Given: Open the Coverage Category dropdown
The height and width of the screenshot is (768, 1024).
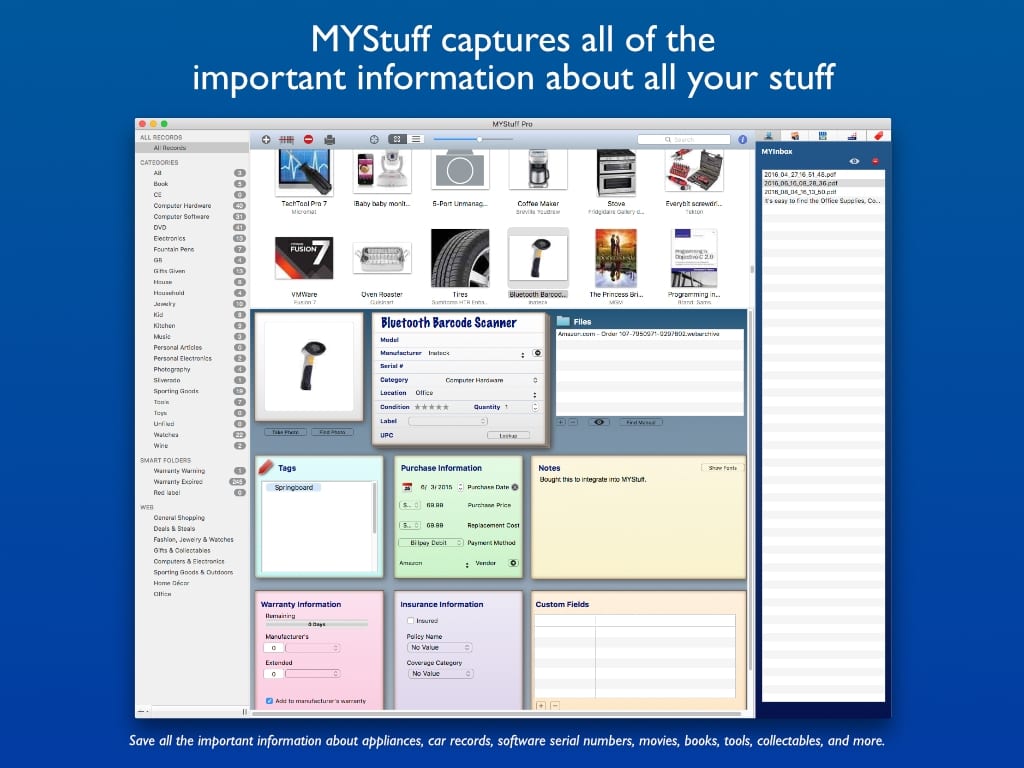Looking at the screenshot, I should 440,674.
